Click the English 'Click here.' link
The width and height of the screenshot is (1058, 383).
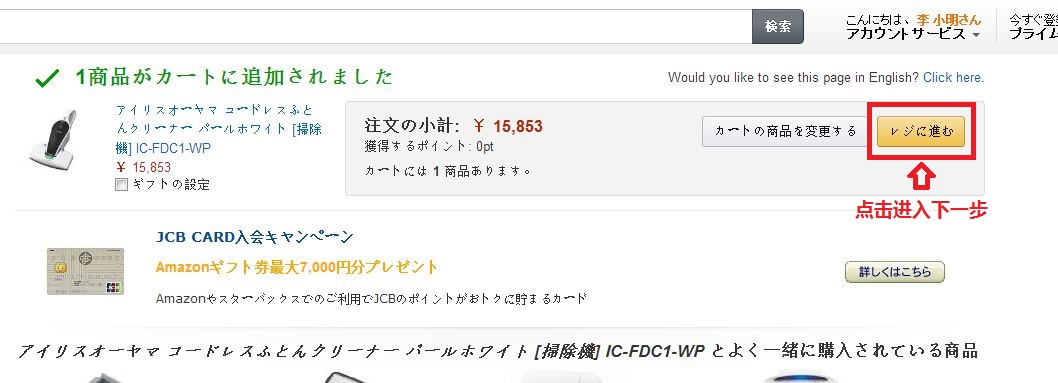953,78
